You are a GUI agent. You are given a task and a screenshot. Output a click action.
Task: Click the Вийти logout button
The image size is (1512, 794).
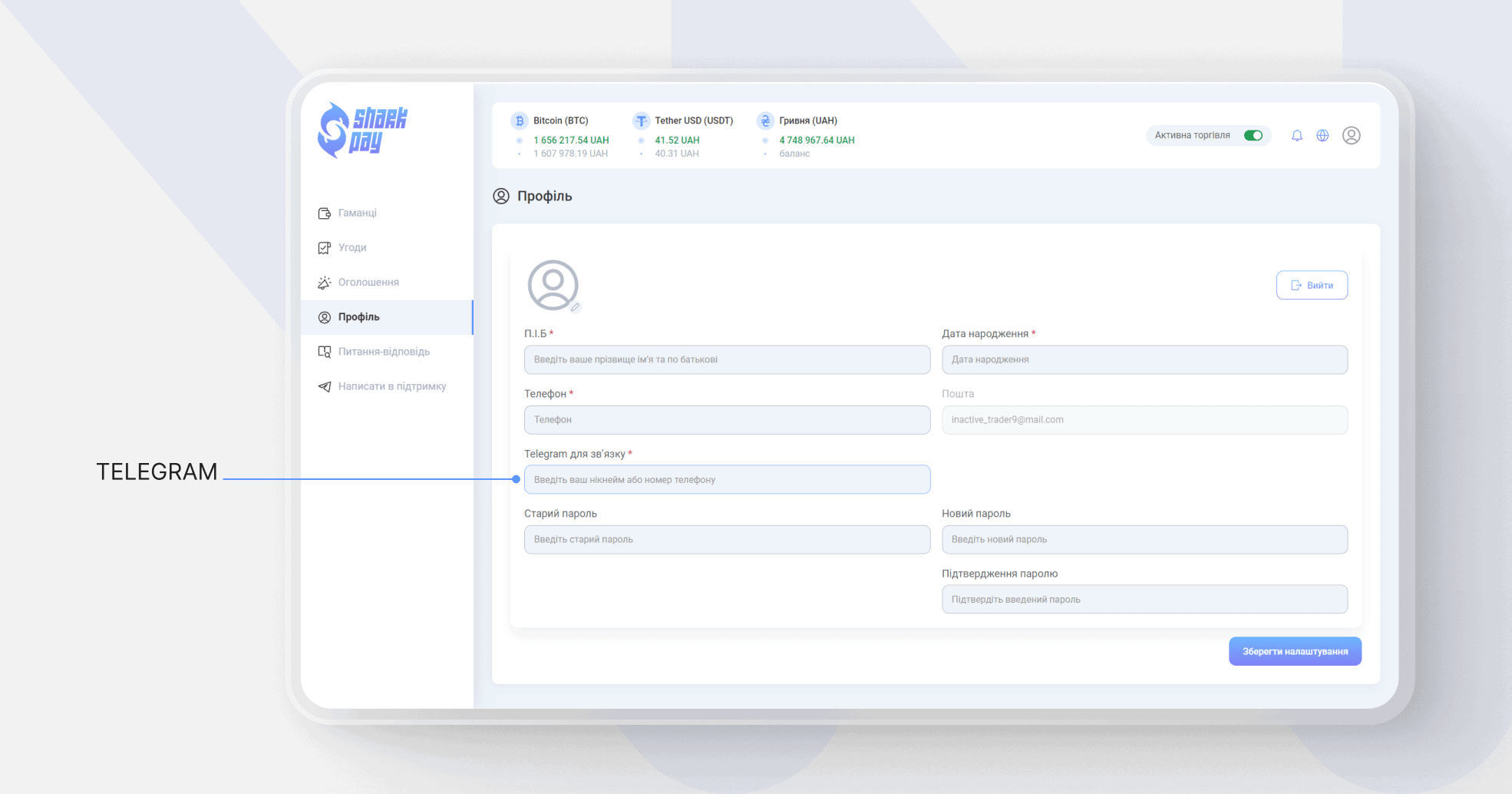[x=1312, y=285]
